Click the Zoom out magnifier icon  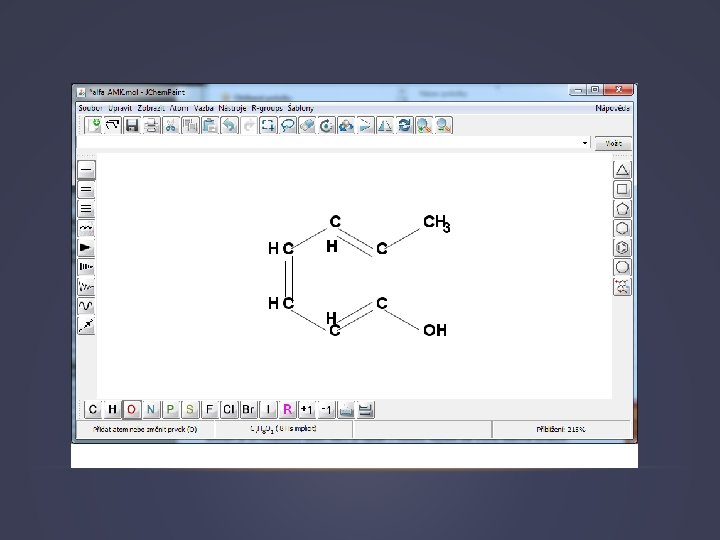pyautogui.click(x=443, y=125)
